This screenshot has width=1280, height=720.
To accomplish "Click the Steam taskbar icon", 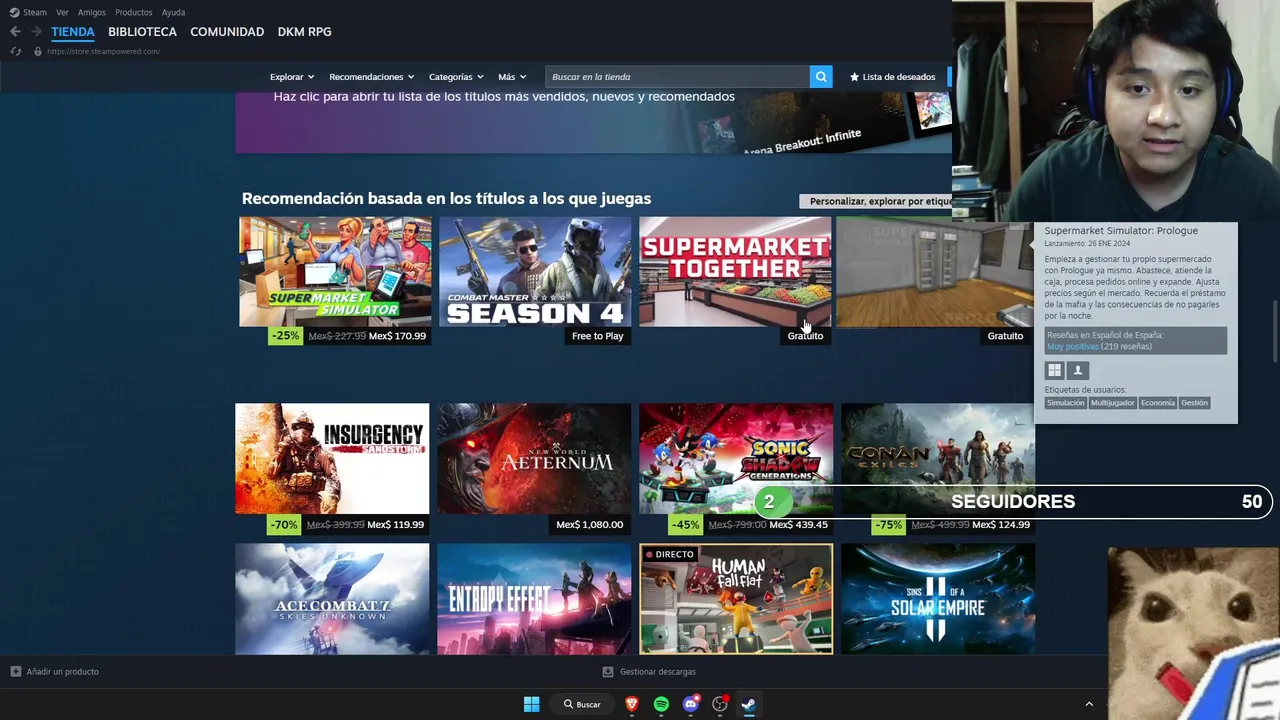I will point(748,704).
